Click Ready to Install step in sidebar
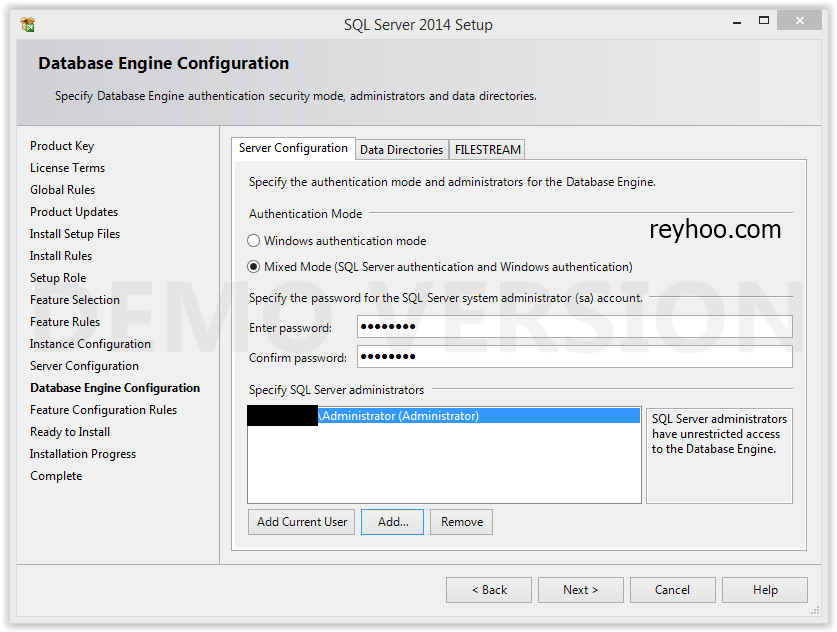 70,431
